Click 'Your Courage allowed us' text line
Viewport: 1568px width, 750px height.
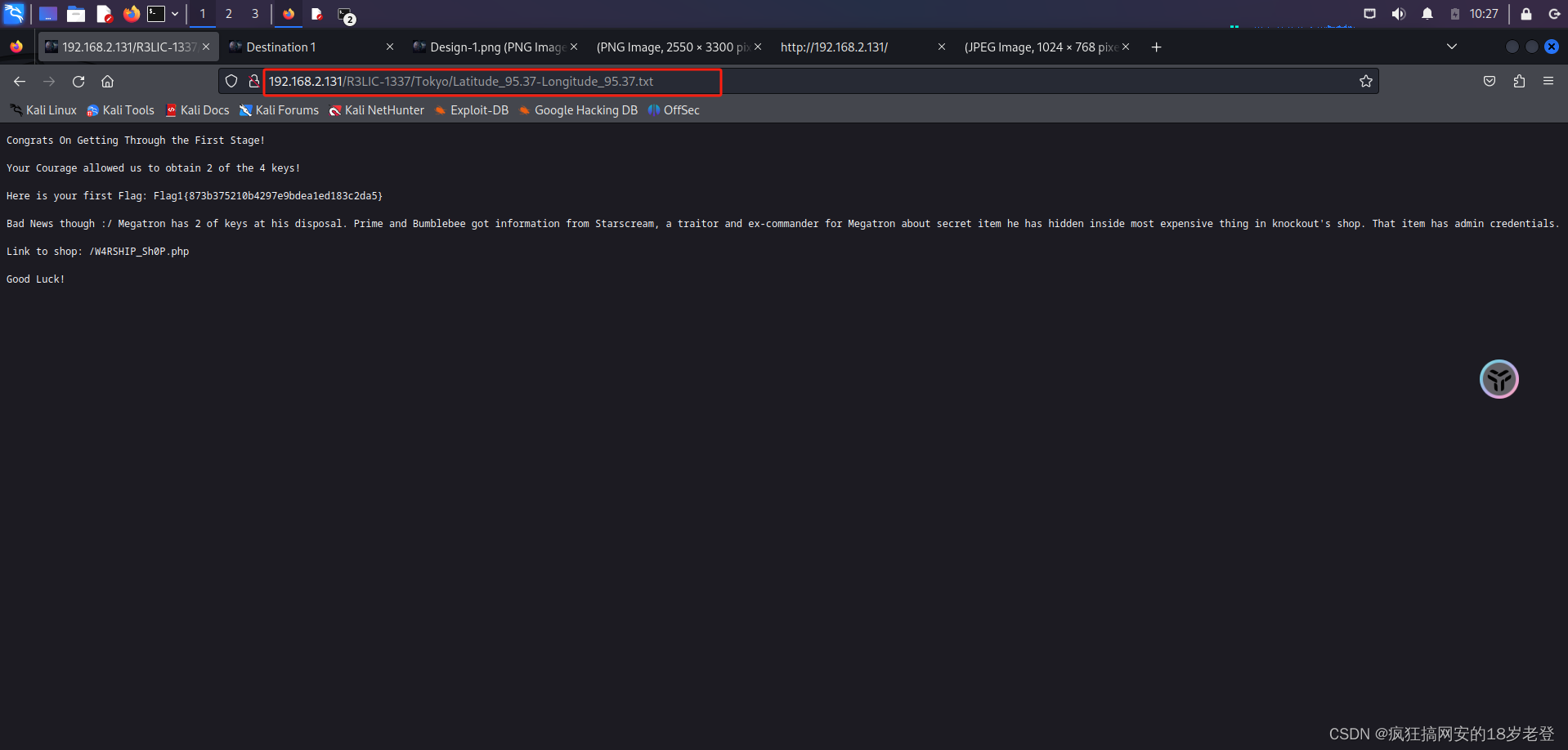(154, 168)
